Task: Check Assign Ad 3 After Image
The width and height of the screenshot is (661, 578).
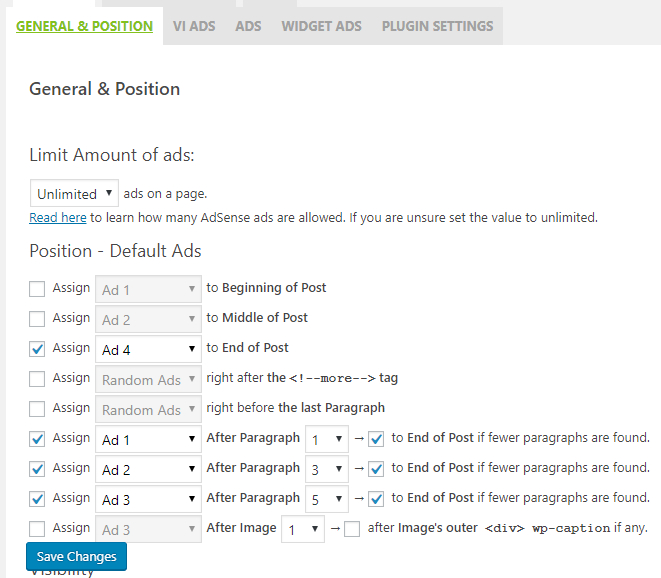Action: [37, 529]
